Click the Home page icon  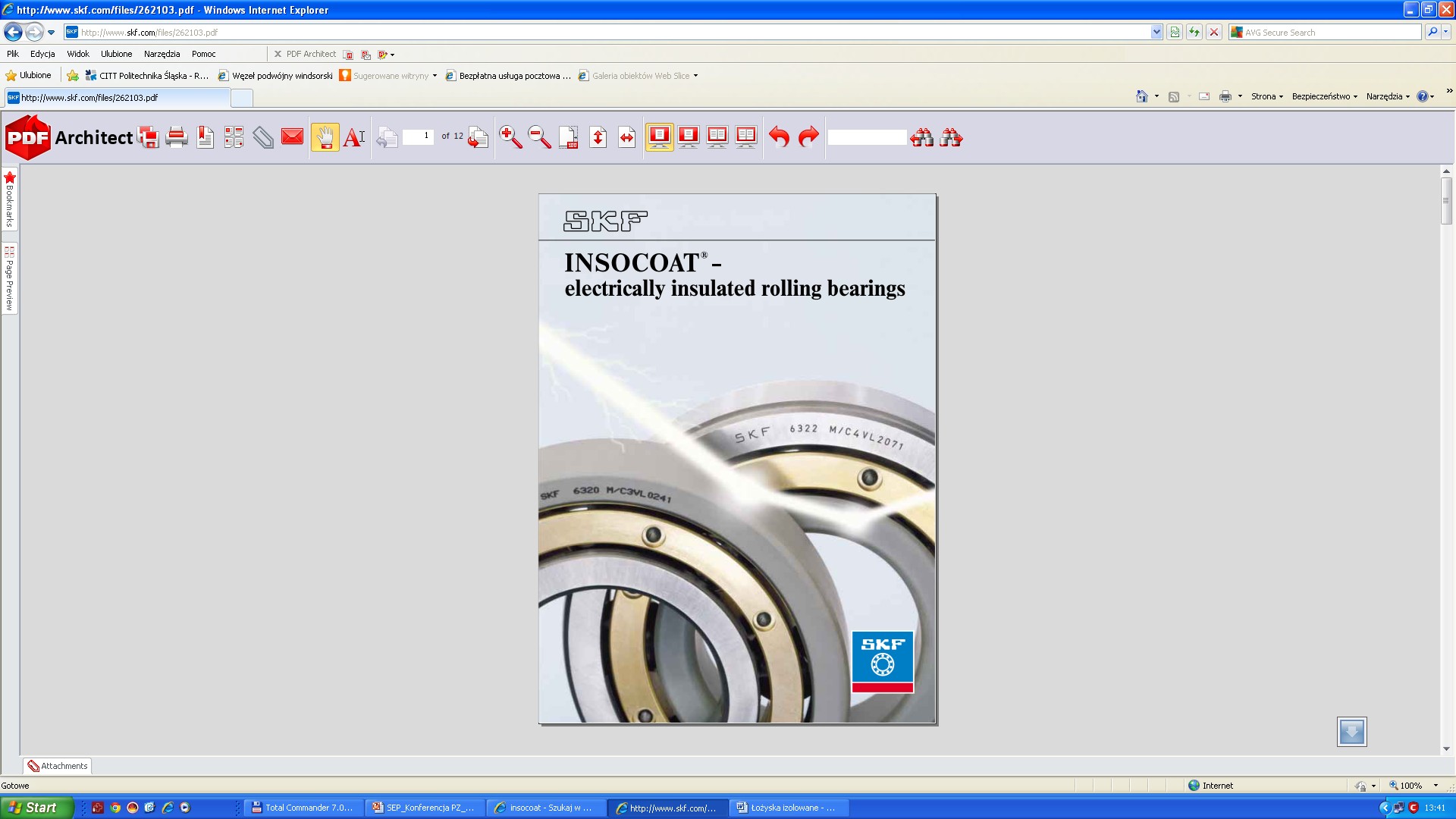(x=1141, y=96)
